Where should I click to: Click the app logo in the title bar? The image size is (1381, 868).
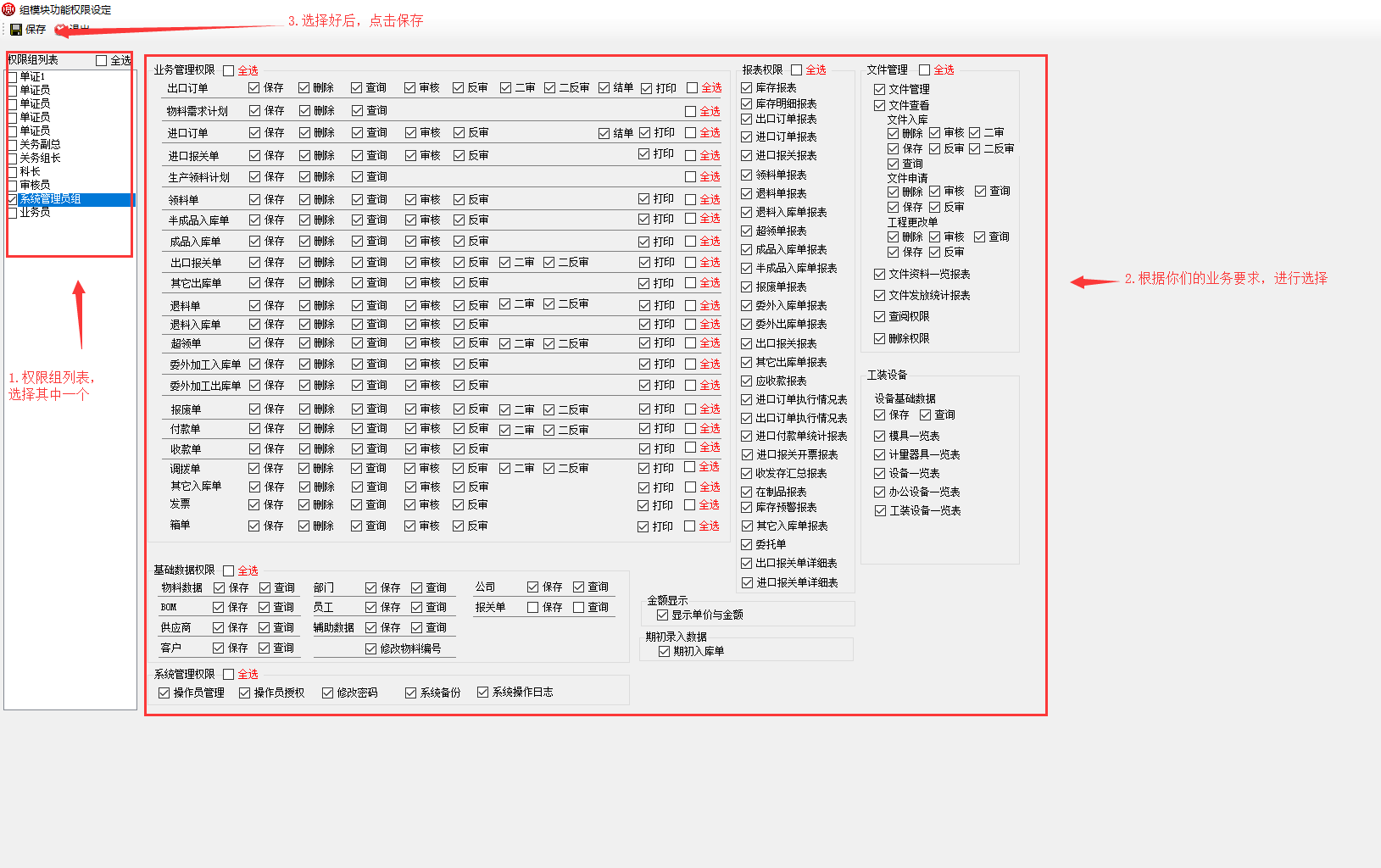coord(8,9)
